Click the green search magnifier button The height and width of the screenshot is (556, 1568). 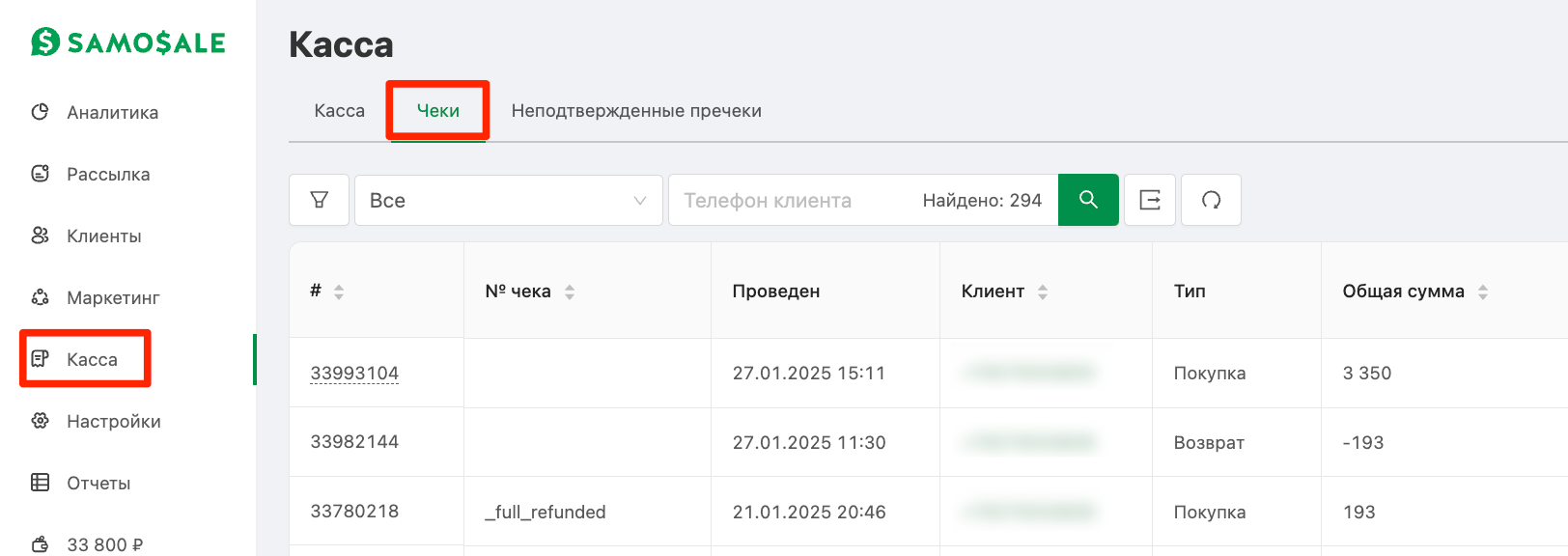1088,200
